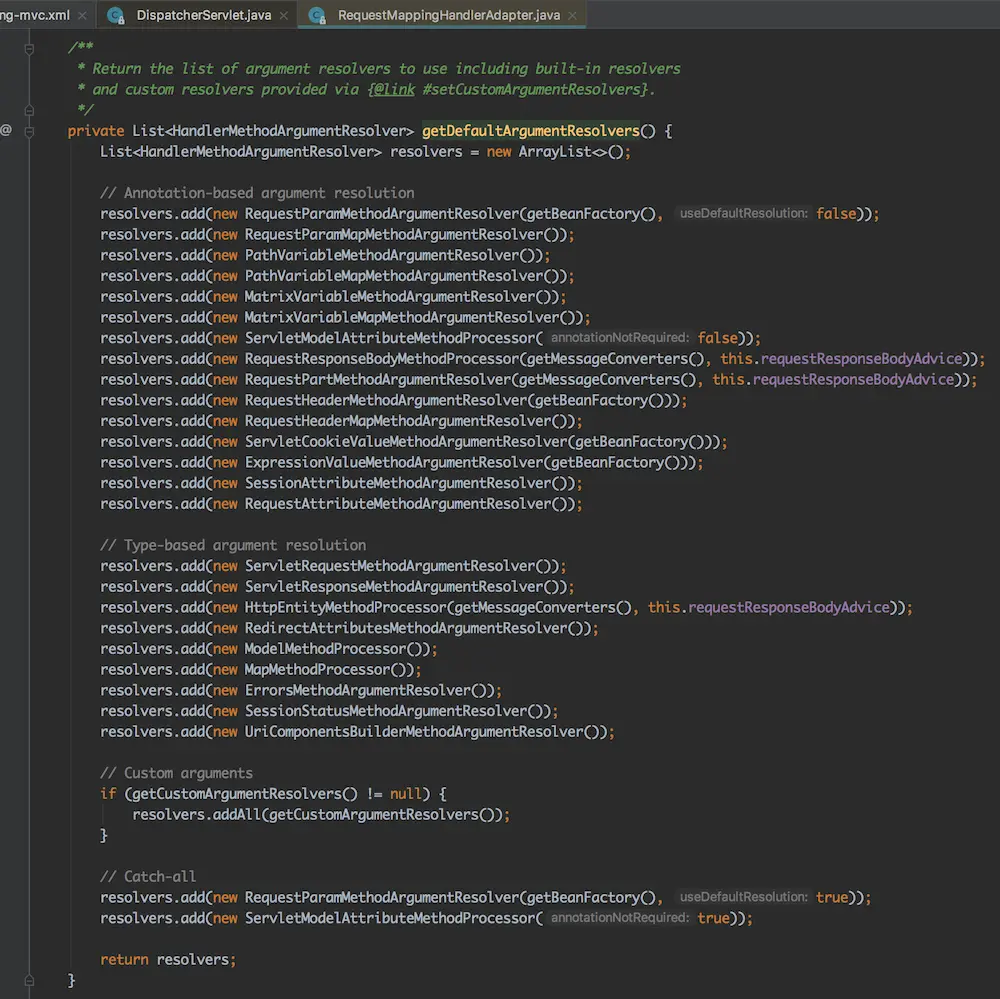Click the getDefaultArgumentResolvers method name
1000x999 pixels.
(x=530, y=131)
